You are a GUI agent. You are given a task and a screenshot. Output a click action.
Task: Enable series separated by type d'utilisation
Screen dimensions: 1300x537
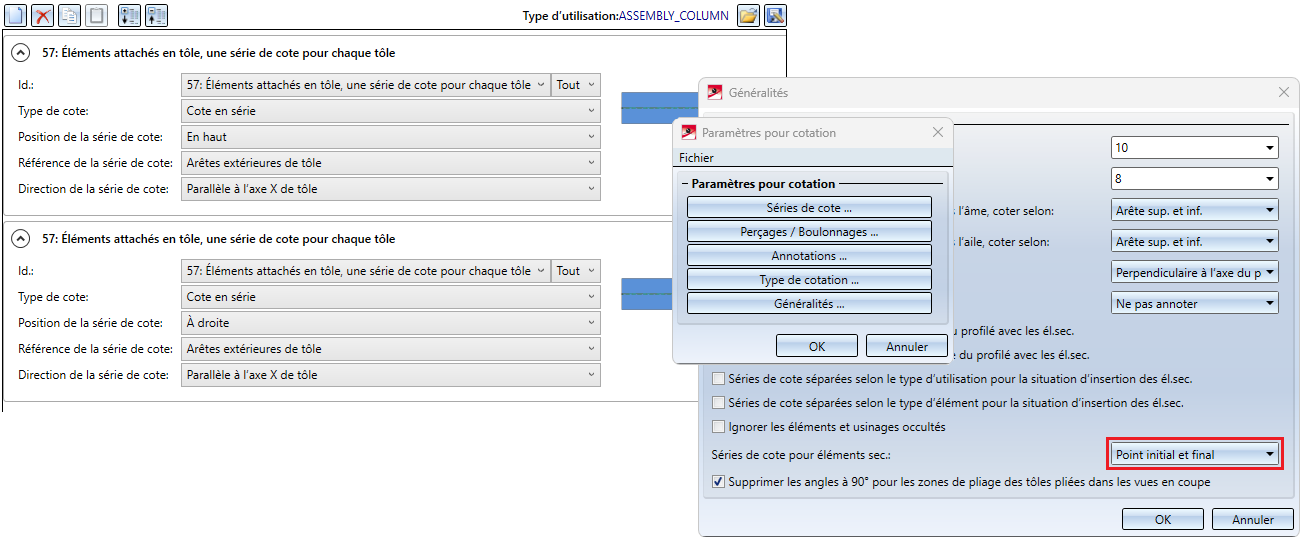pyautogui.click(x=718, y=379)
